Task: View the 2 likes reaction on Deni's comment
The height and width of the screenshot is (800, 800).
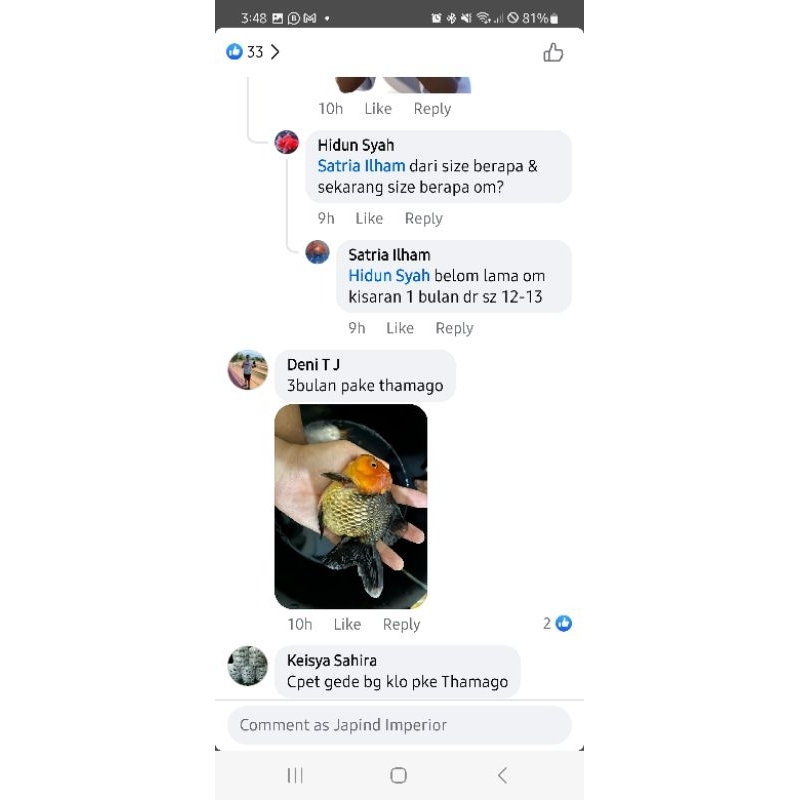Action: click(557, 623)
